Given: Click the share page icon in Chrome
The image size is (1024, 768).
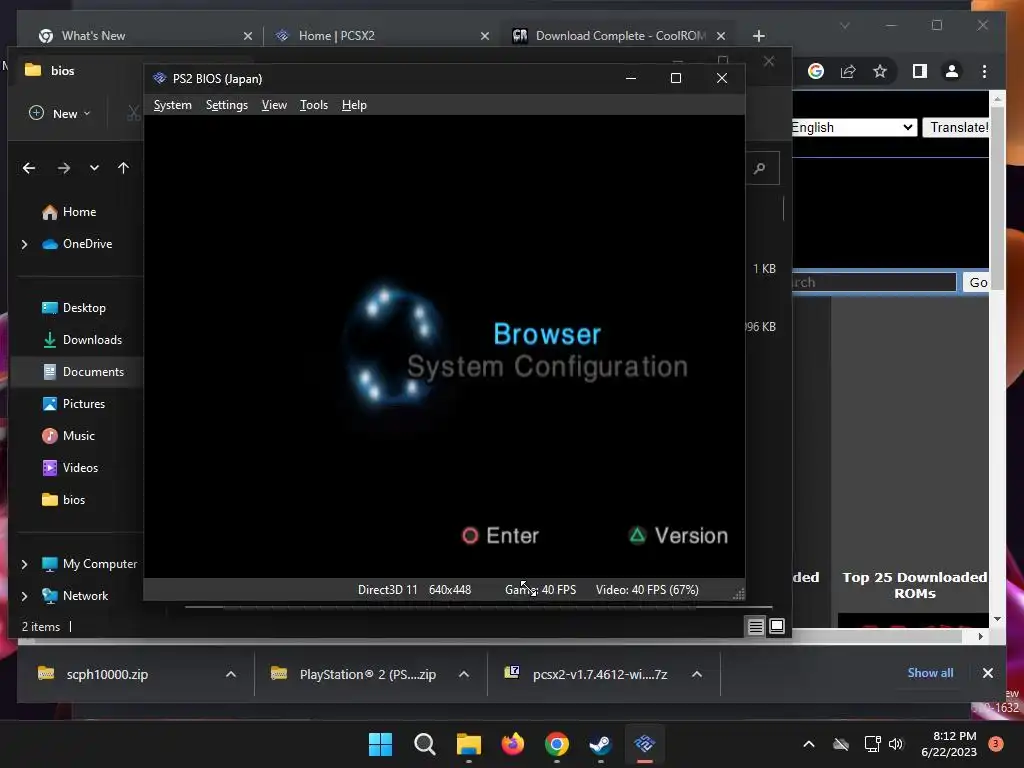Looking at the screenshot, I should coord(848,71).
